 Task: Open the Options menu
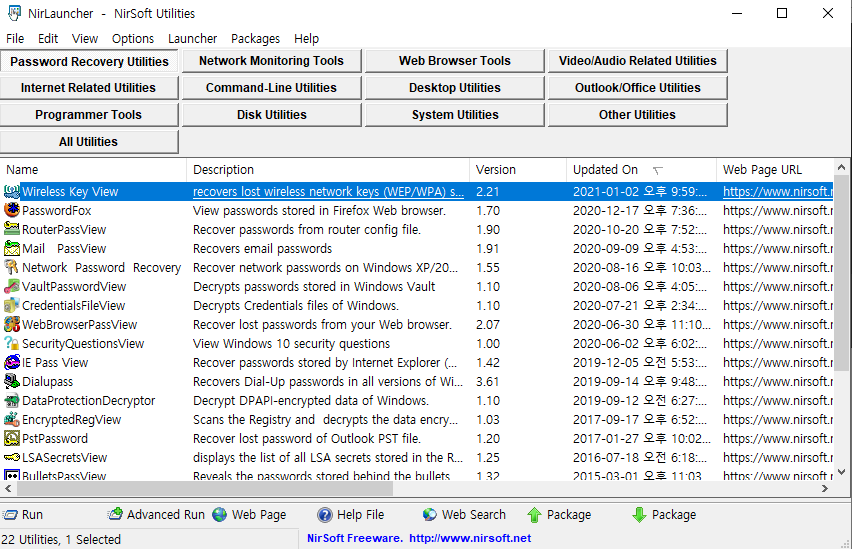pos(133,39)
